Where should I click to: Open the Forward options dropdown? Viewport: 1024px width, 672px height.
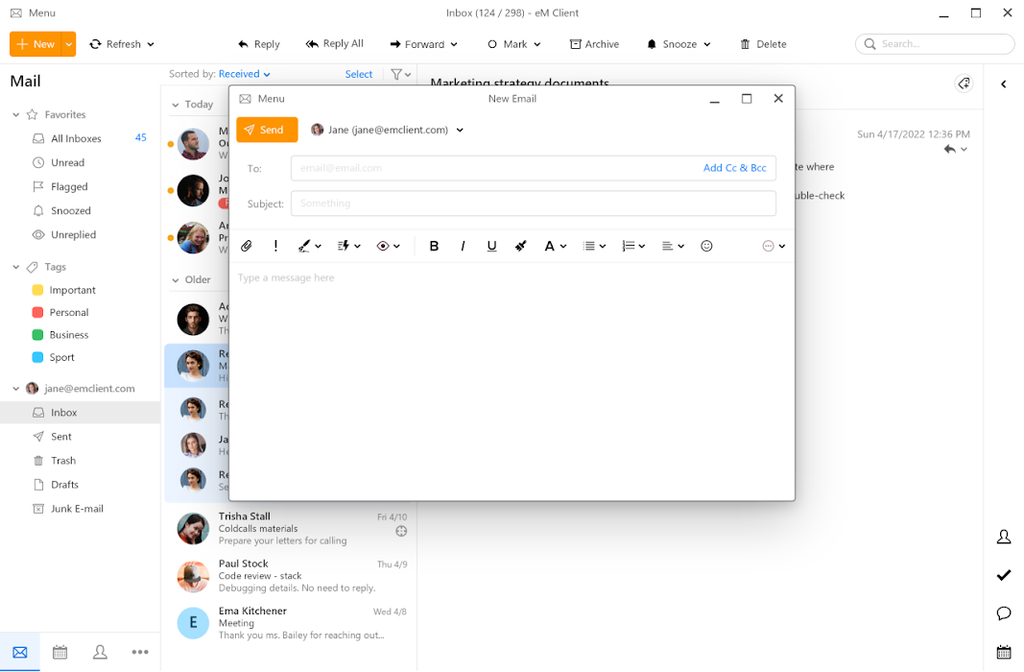coord(452,44)
